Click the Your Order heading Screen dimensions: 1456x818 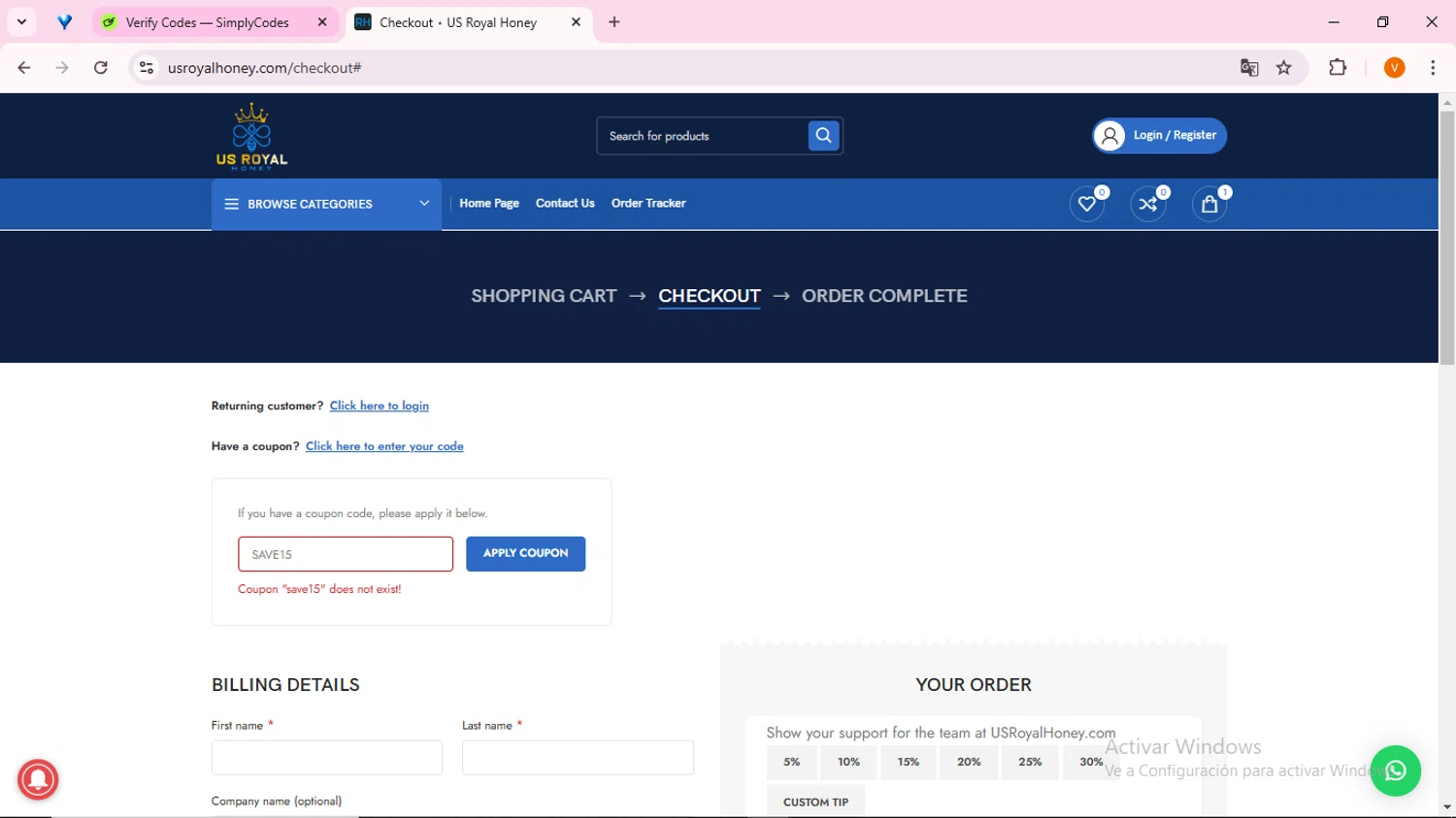pyautogui.click(x=974, y=685)
